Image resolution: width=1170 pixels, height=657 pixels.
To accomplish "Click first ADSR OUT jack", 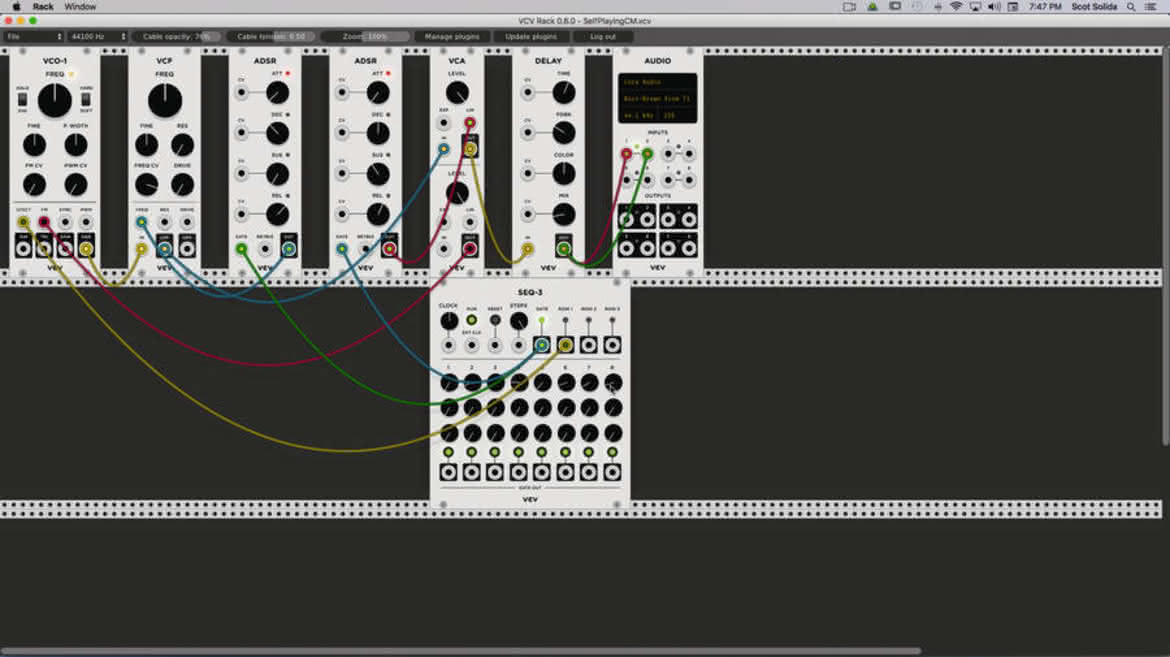I will click(289, 249).
